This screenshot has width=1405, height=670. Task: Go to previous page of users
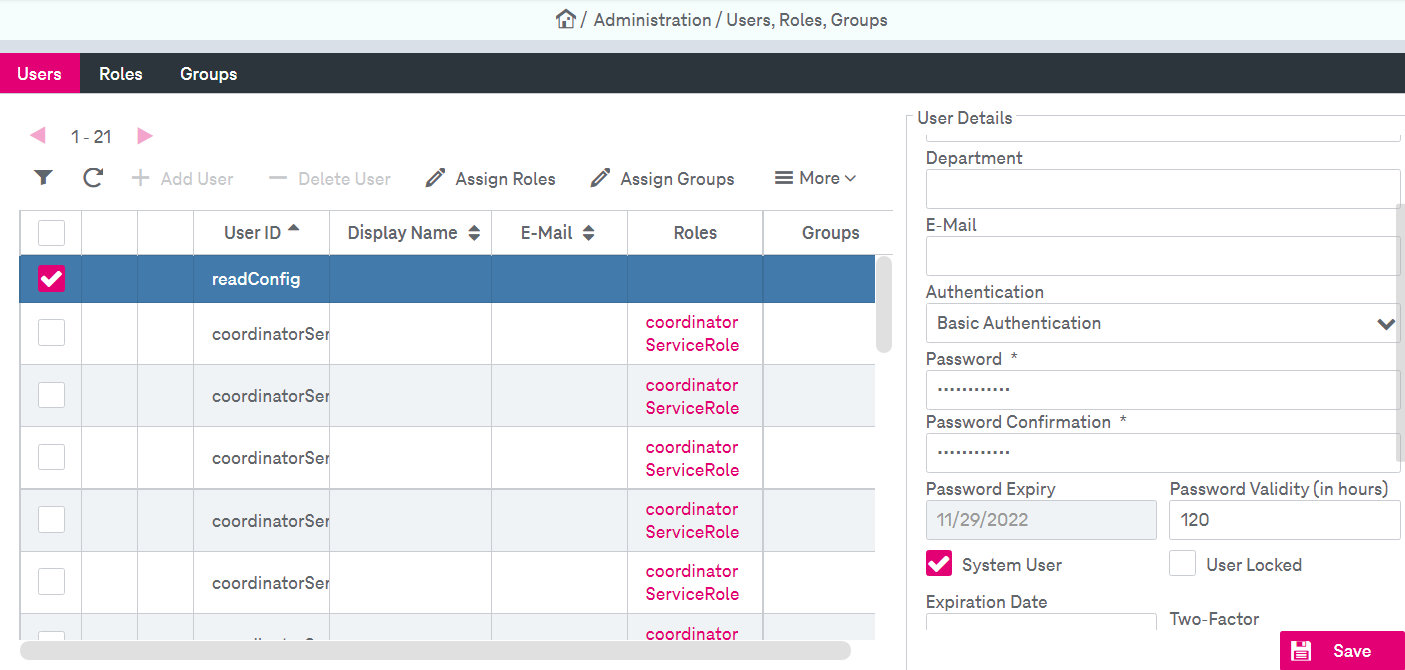(x=38, y=135)
